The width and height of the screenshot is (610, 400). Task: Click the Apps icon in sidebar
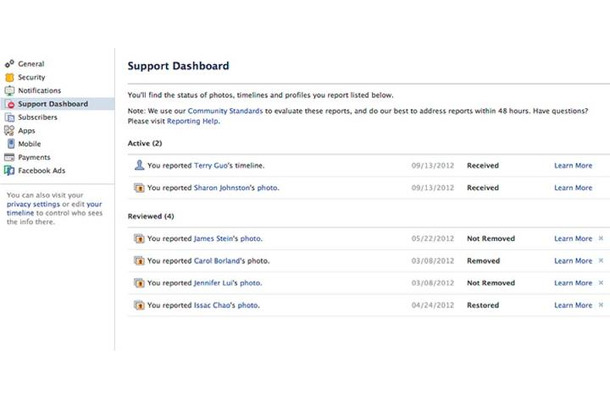click(x=9, y=130)
